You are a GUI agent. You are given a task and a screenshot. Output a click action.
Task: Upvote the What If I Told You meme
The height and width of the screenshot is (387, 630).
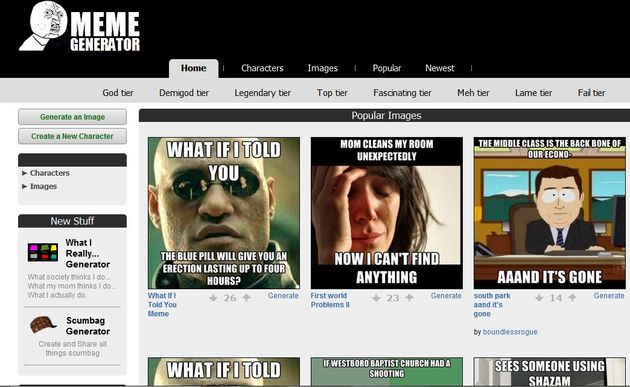click(246, 297)
